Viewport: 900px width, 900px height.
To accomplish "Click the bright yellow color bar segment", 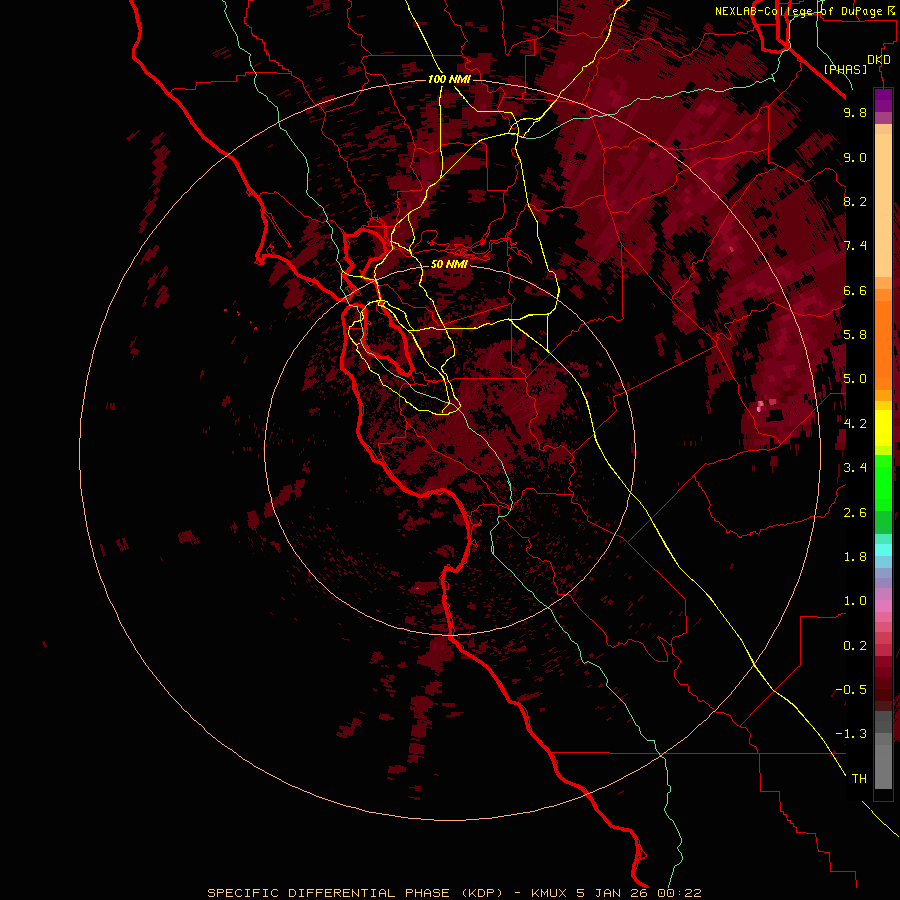I will click(x=883, y=428).
